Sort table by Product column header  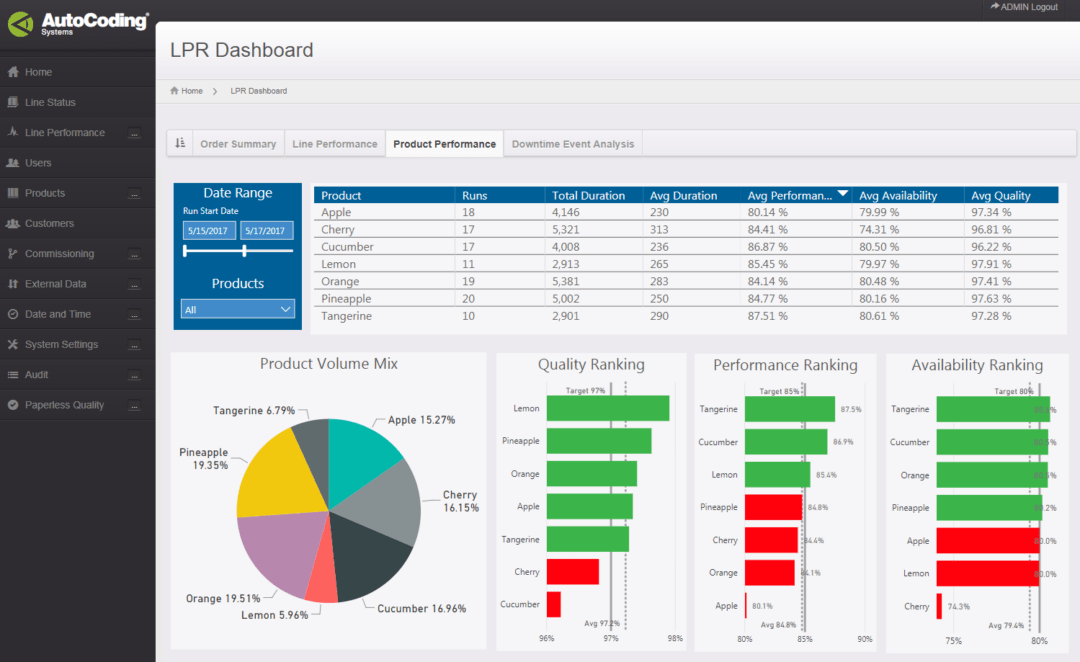(x=384, y=195)
